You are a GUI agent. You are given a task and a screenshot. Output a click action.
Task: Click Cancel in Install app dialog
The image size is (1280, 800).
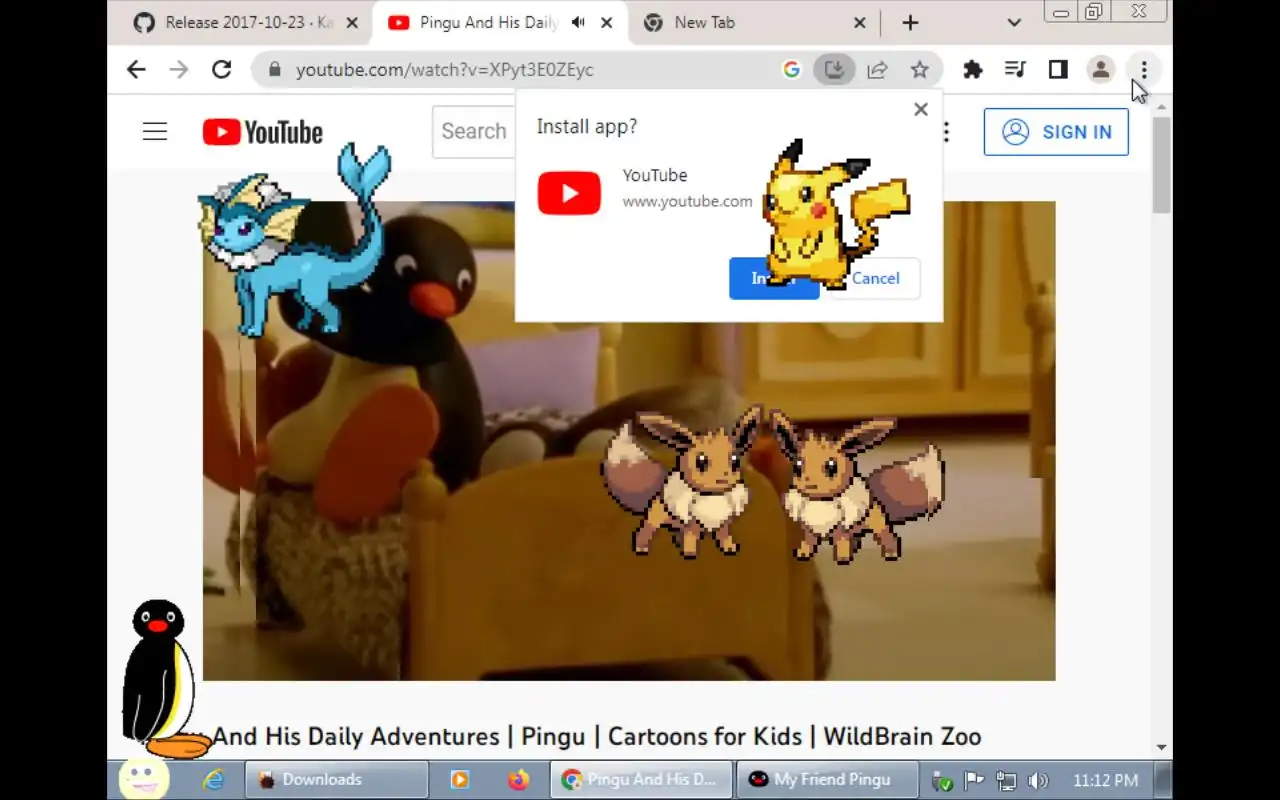(875, 278)
